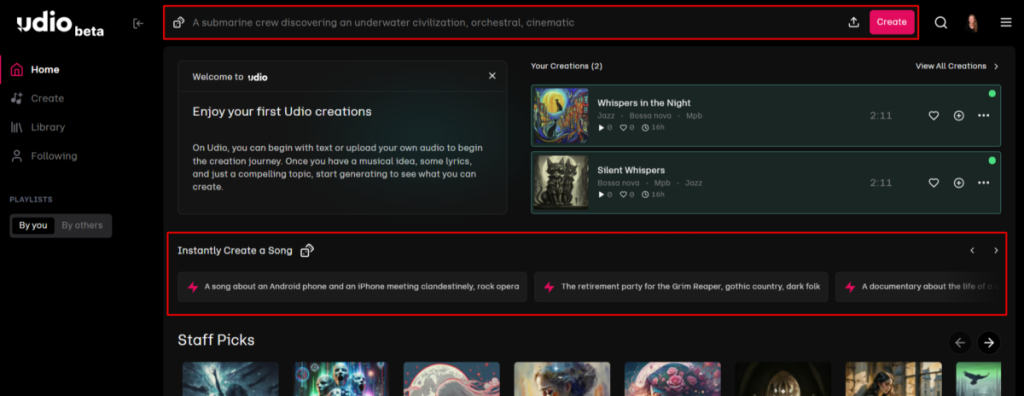Click the pink Create button
The image size is (1024, 396).
pos(891,22)
